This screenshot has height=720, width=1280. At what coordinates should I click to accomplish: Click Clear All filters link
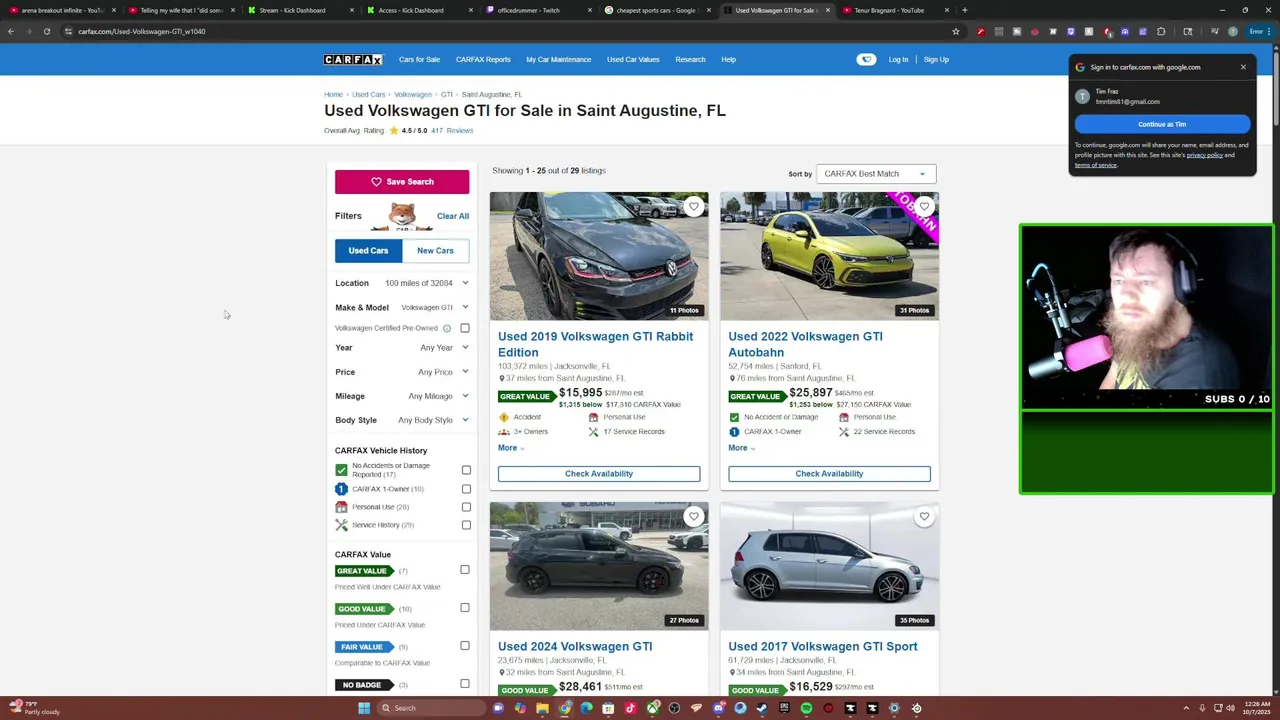click(453, 216)
